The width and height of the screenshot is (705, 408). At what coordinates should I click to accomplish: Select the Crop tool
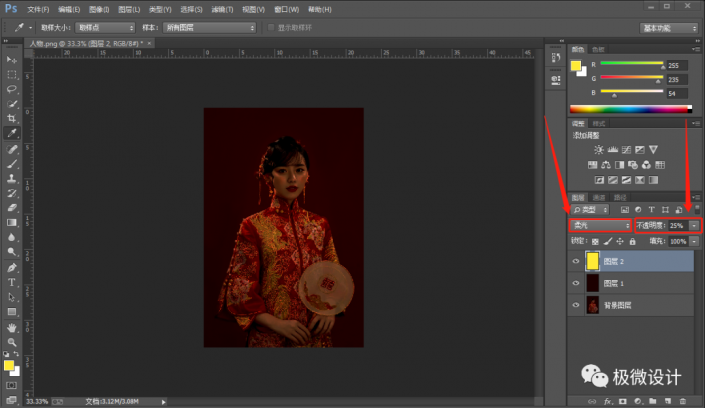click(x=12, y=118)
